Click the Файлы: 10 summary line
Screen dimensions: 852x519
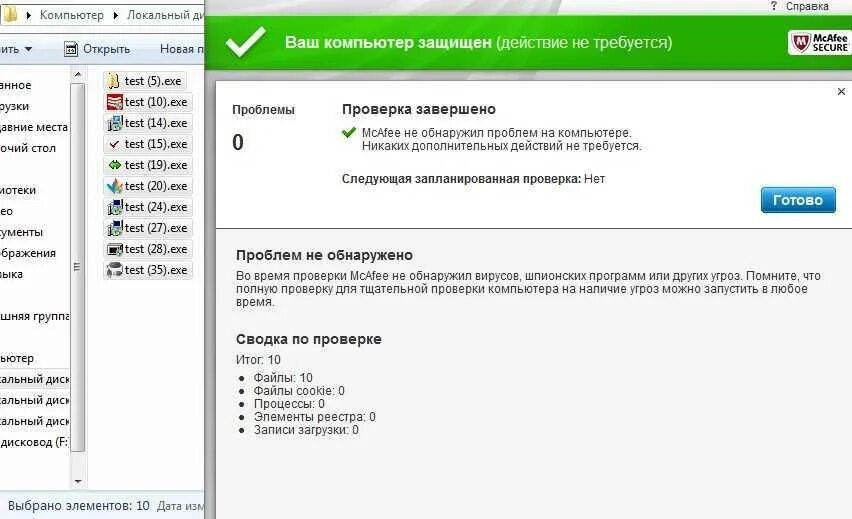(x=283, y=378)
